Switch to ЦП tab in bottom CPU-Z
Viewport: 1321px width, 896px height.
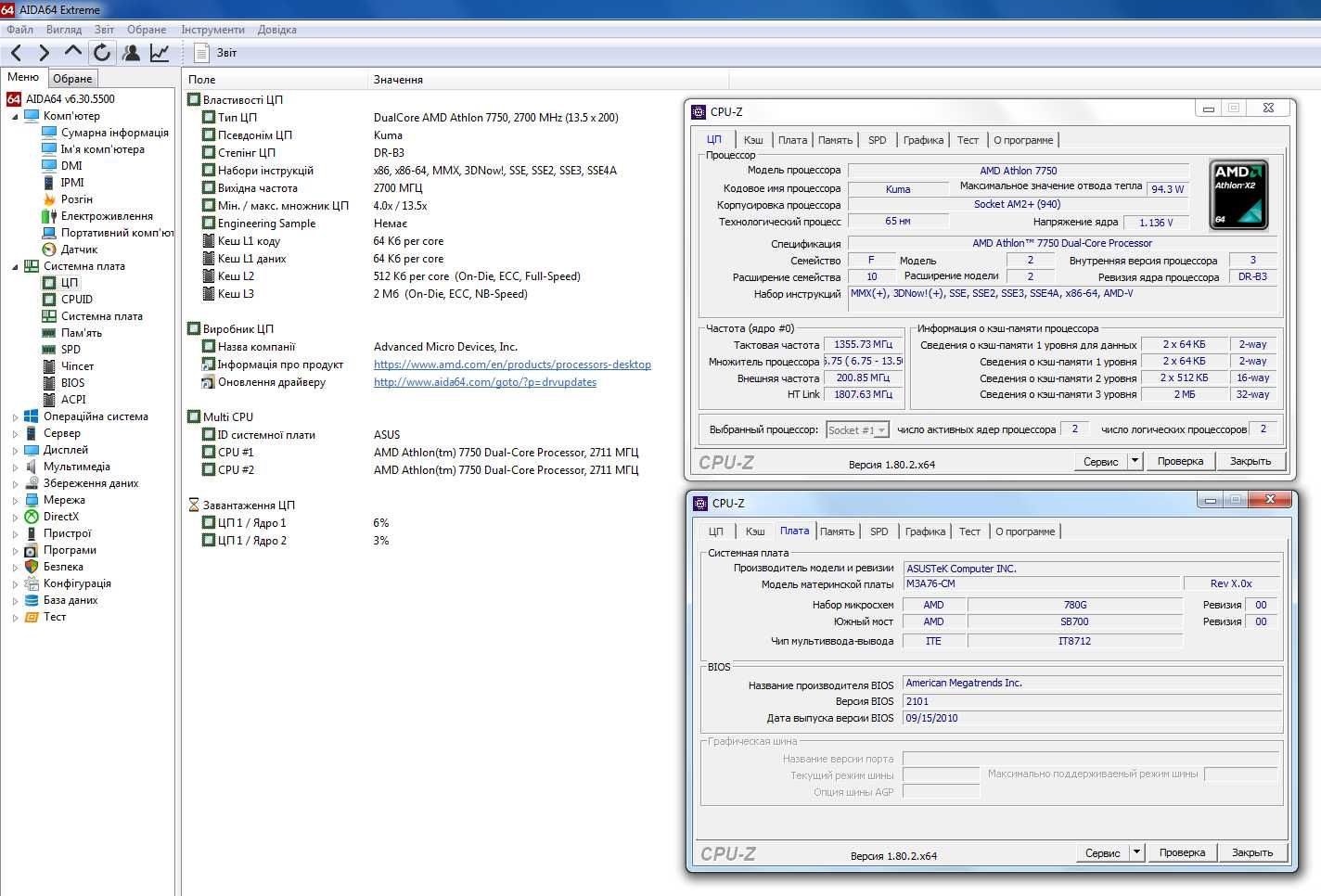click(715, 531)
